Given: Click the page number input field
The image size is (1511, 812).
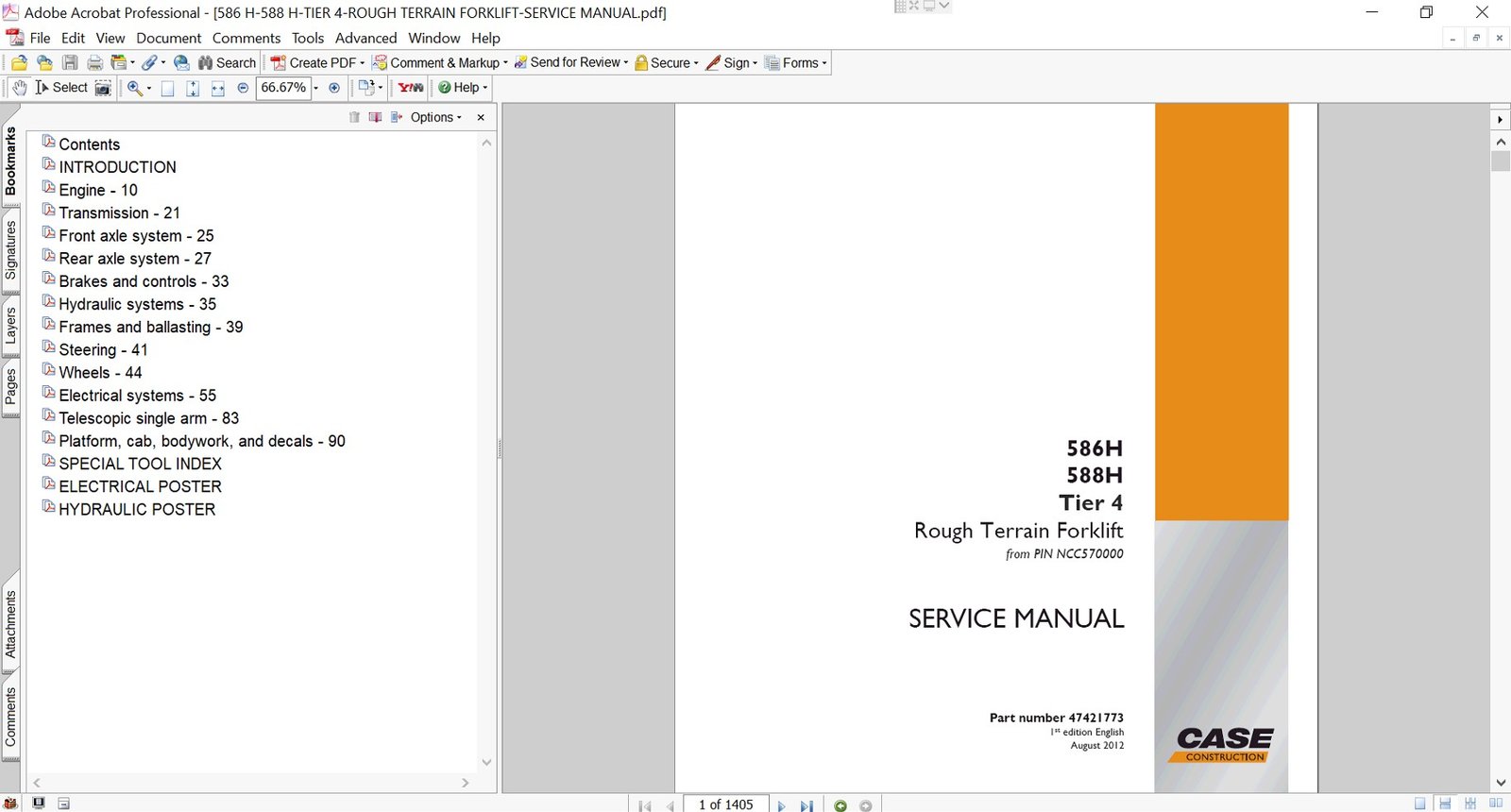Looking at the screenshot, I should click(x=725, y=804).
